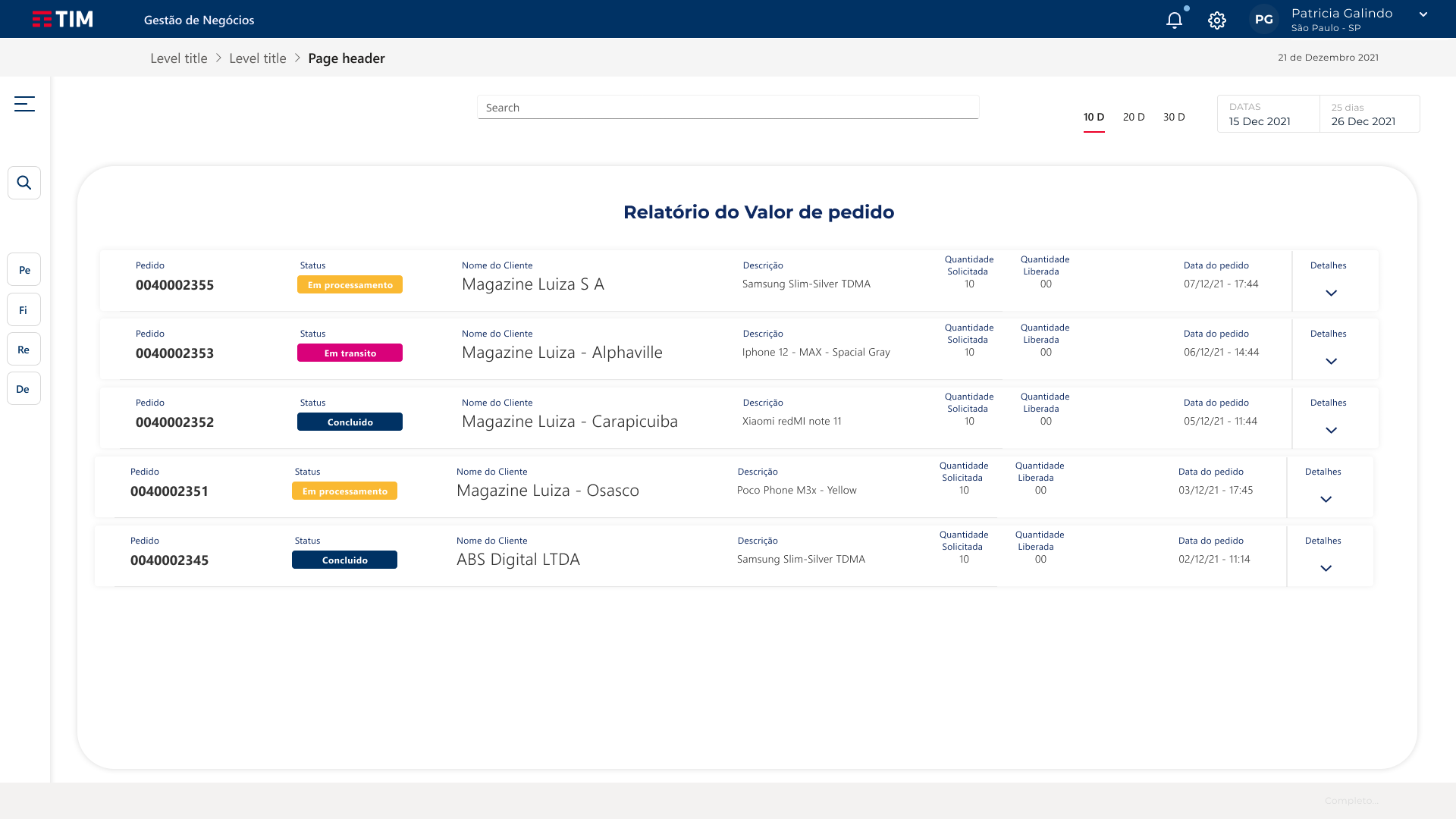Click client name Magazine Luiza S A
1456x819 pixels.
click(533, 284)
